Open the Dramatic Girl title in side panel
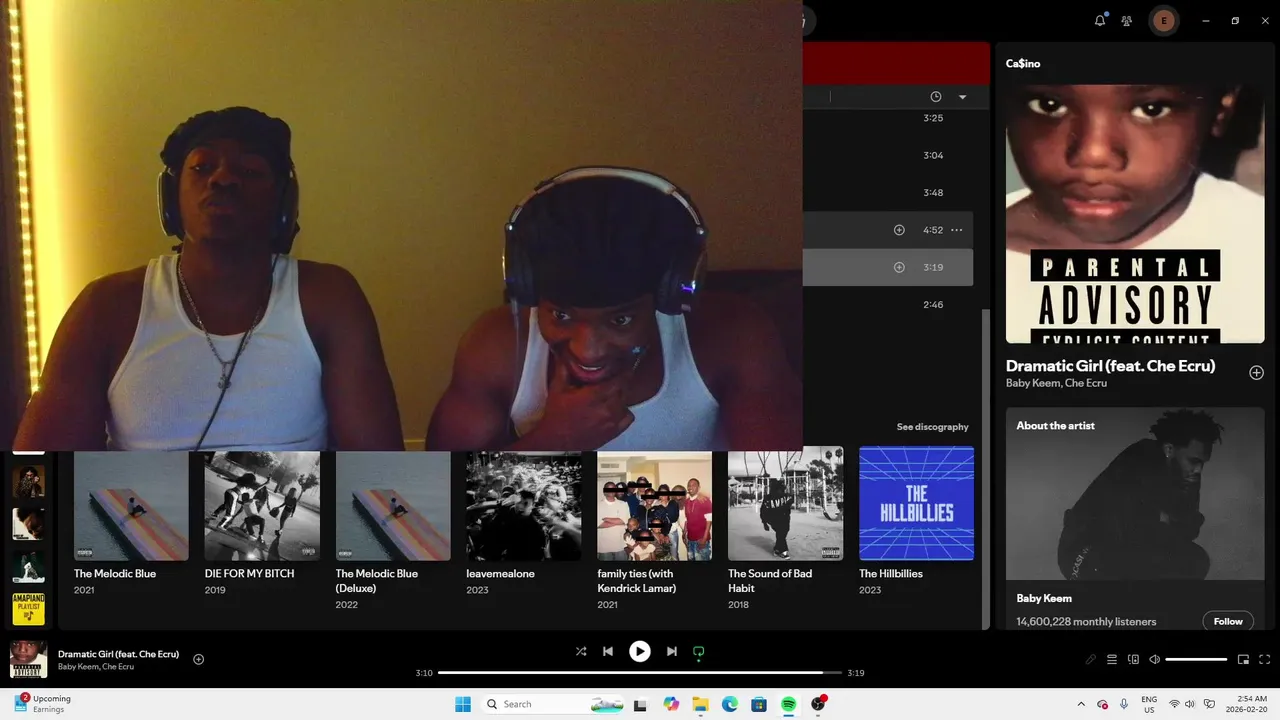This screenshot has width=1280, height=720. tap(1110, 366)
